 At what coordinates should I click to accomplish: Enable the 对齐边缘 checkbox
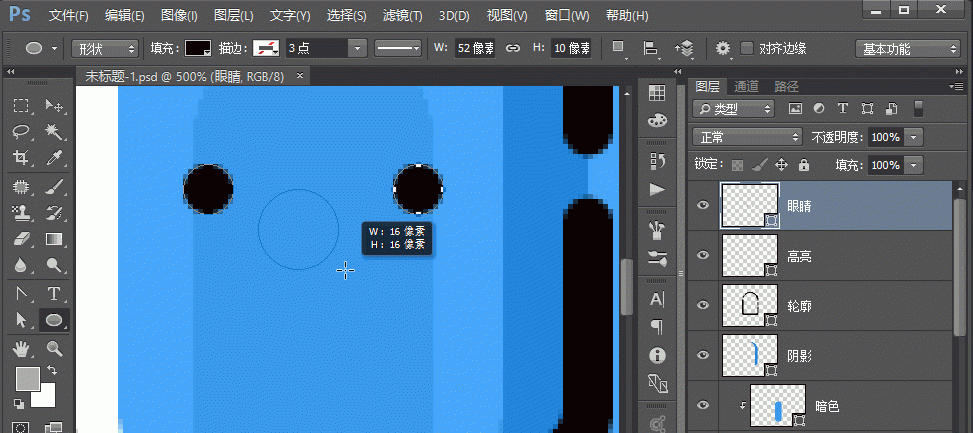(747, 48)
